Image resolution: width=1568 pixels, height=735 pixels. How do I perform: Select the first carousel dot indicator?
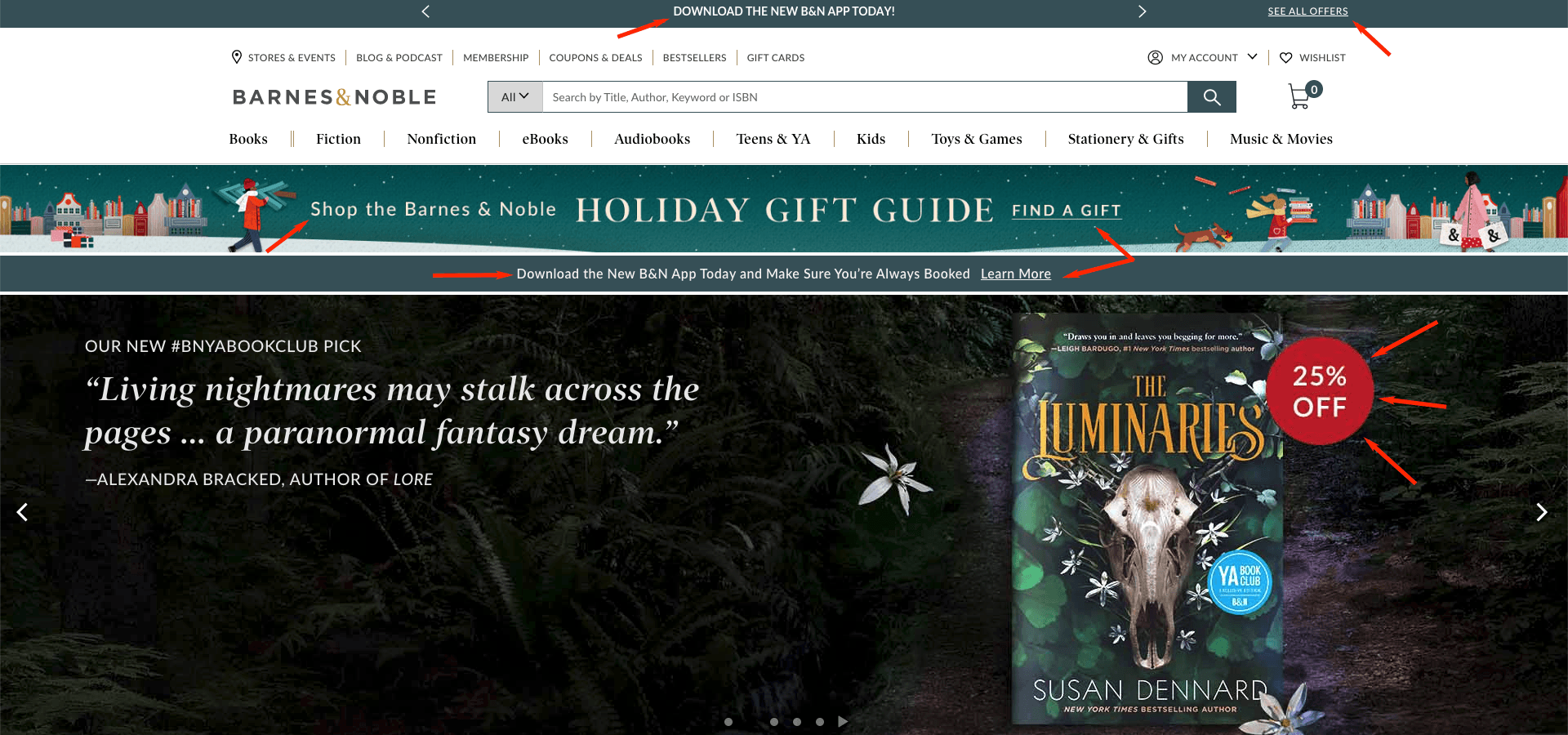point(728,722)
